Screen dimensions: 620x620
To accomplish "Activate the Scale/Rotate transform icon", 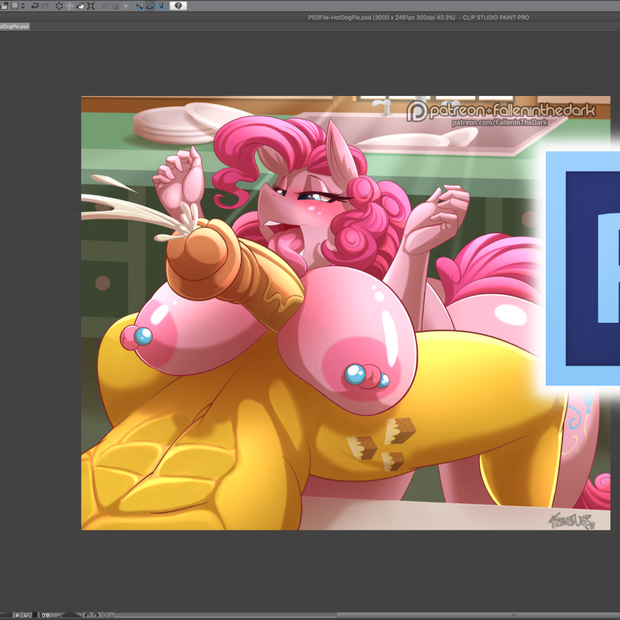I will (x=92, y=6).
